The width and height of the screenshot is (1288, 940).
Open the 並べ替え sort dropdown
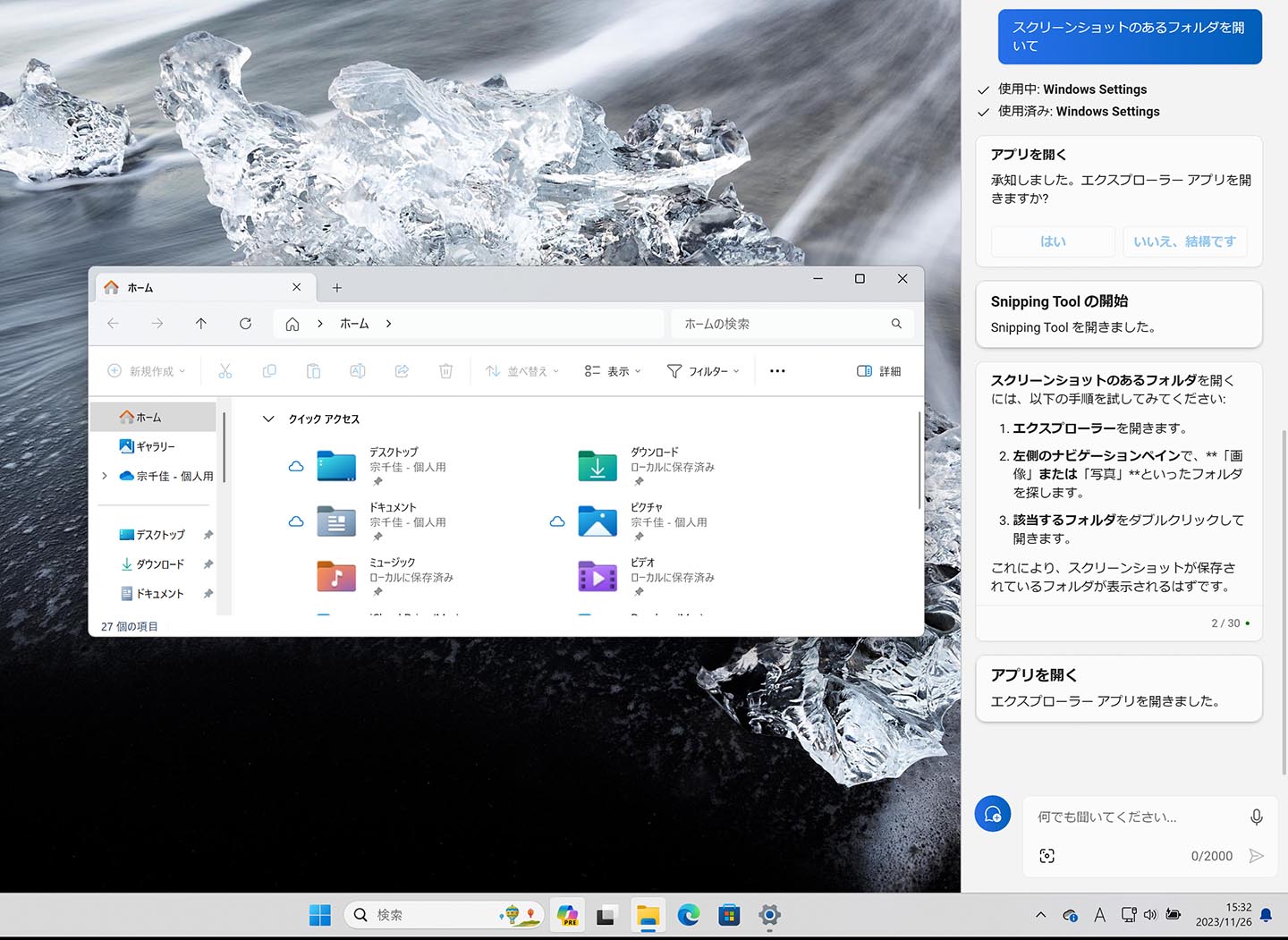coord(521,370)
